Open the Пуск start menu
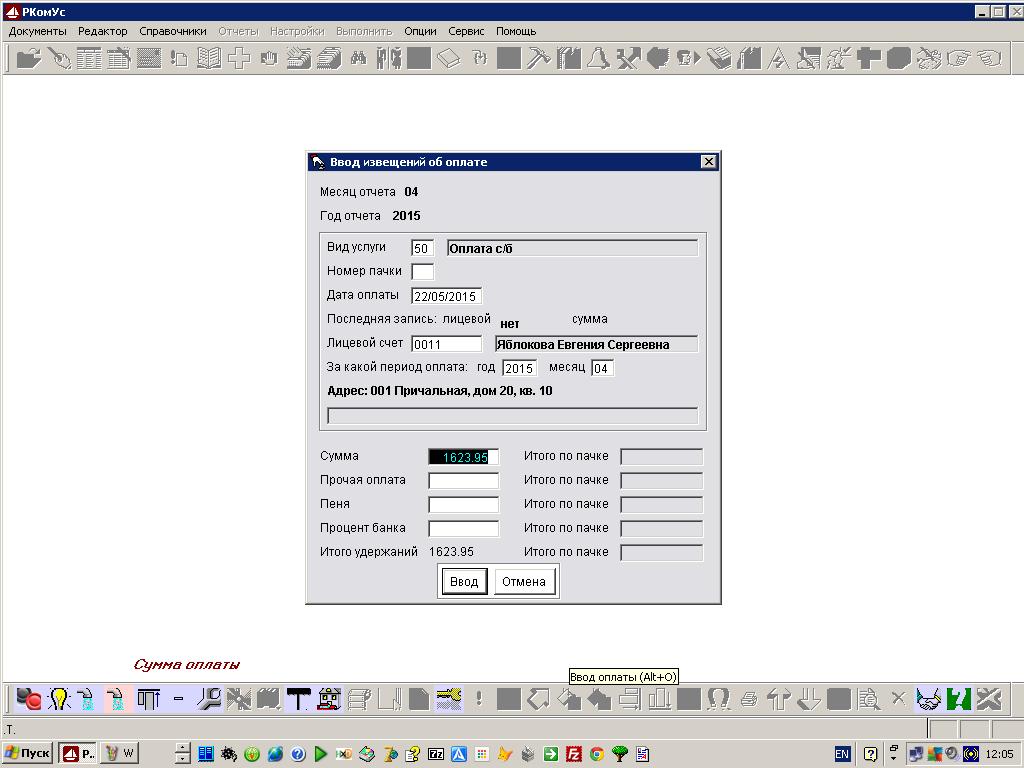Viewport: 1024px width, 768px height. coord(28,753)
